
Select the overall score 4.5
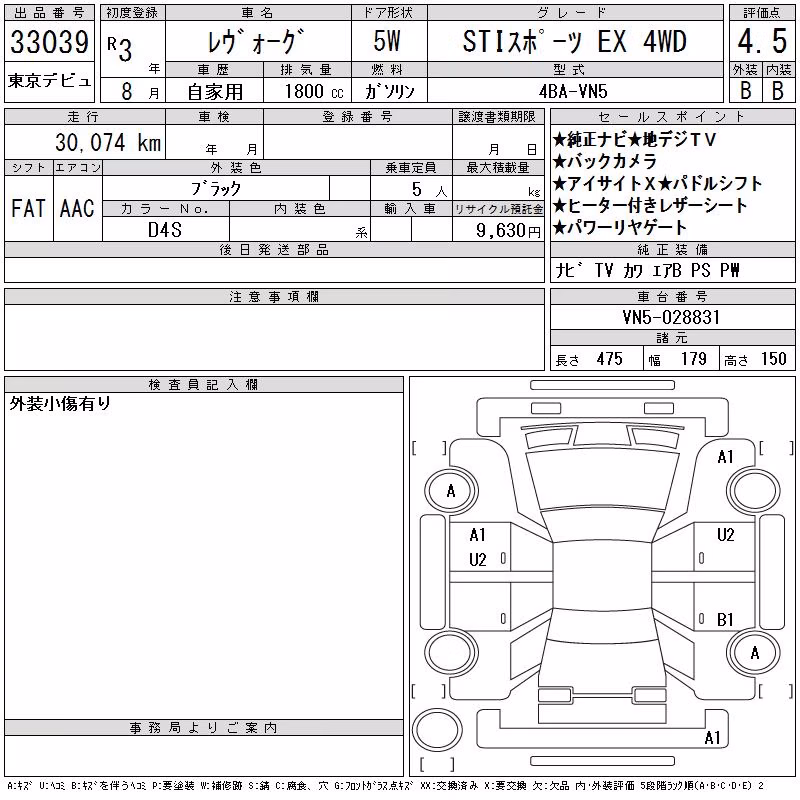coord(762,41)
